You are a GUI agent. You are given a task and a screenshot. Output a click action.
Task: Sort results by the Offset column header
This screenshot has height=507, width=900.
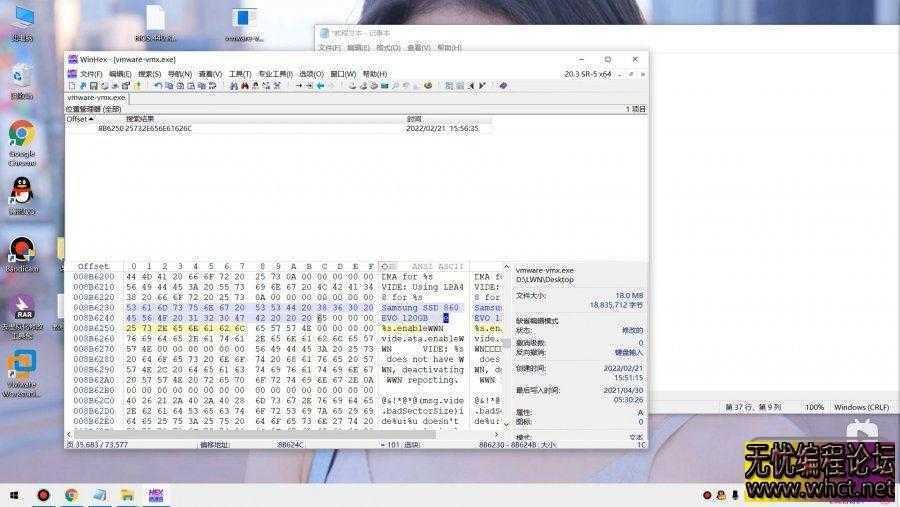tap(77, 119)
